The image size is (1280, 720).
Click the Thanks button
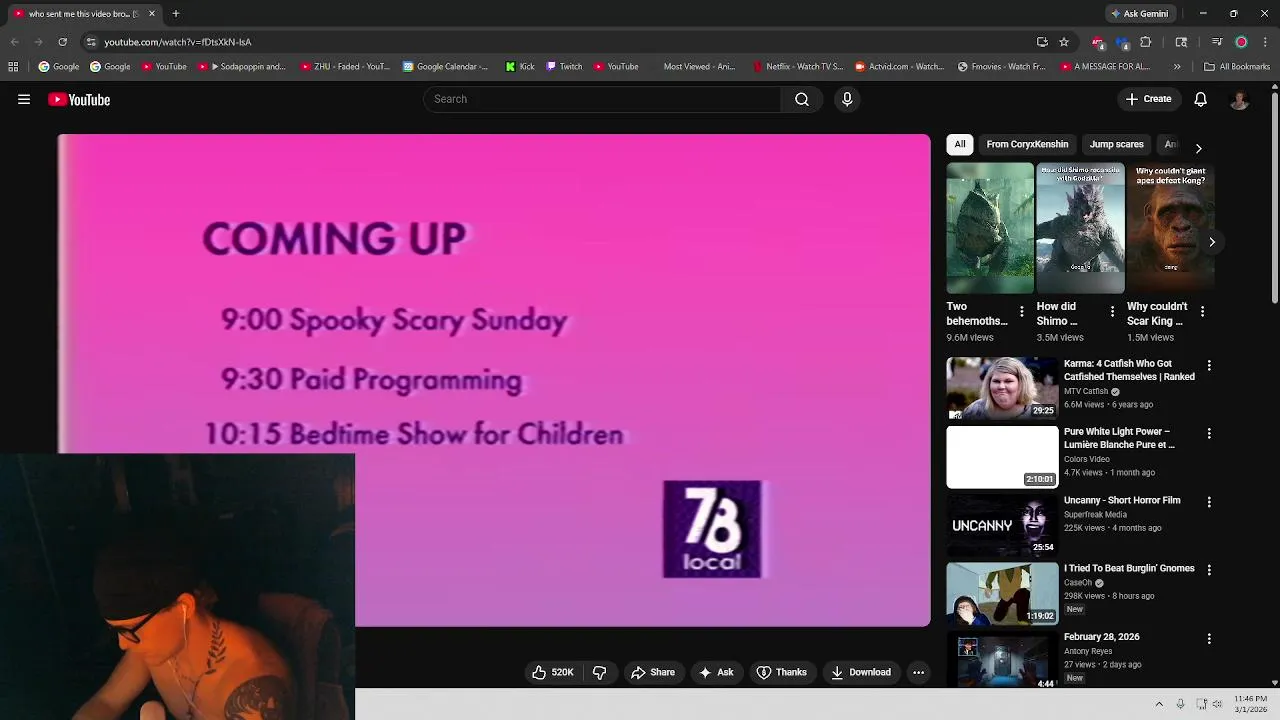click(x=782, y=672)
